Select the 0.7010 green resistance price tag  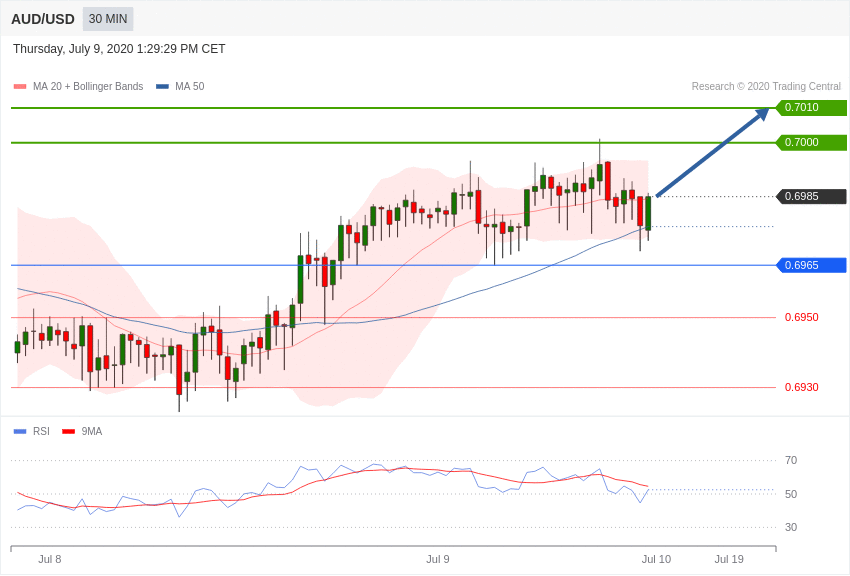click(x=812, y=107)
